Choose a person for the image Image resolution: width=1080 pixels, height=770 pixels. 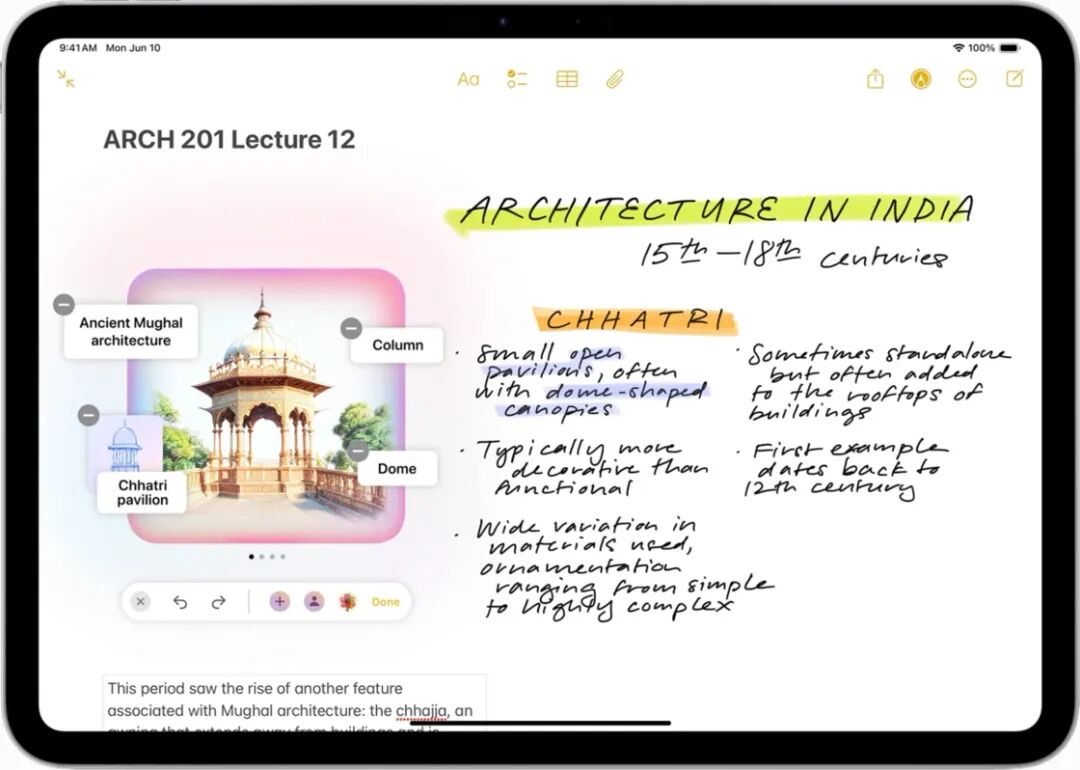pyautogui.click(x=314, y=602)
